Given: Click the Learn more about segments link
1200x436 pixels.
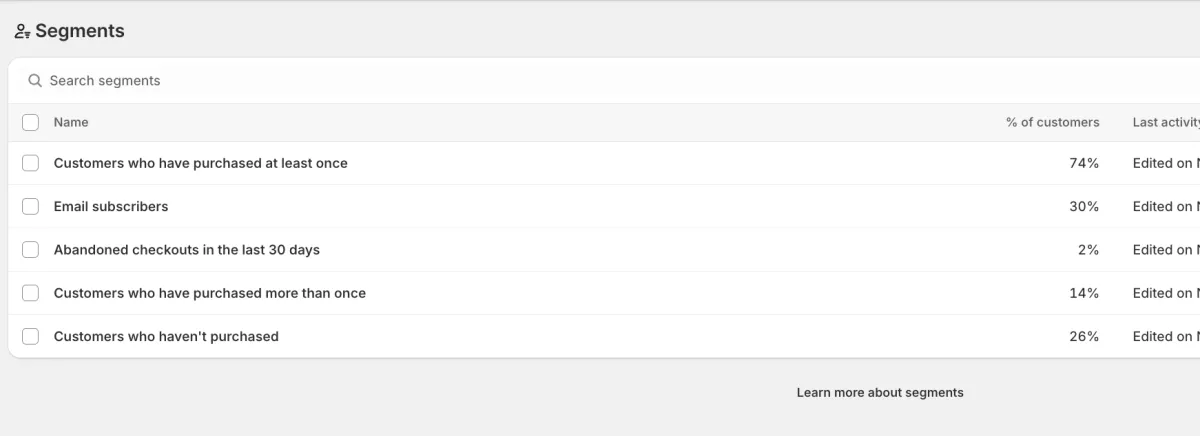Looking at the screenshot, I should coord(880,393).
